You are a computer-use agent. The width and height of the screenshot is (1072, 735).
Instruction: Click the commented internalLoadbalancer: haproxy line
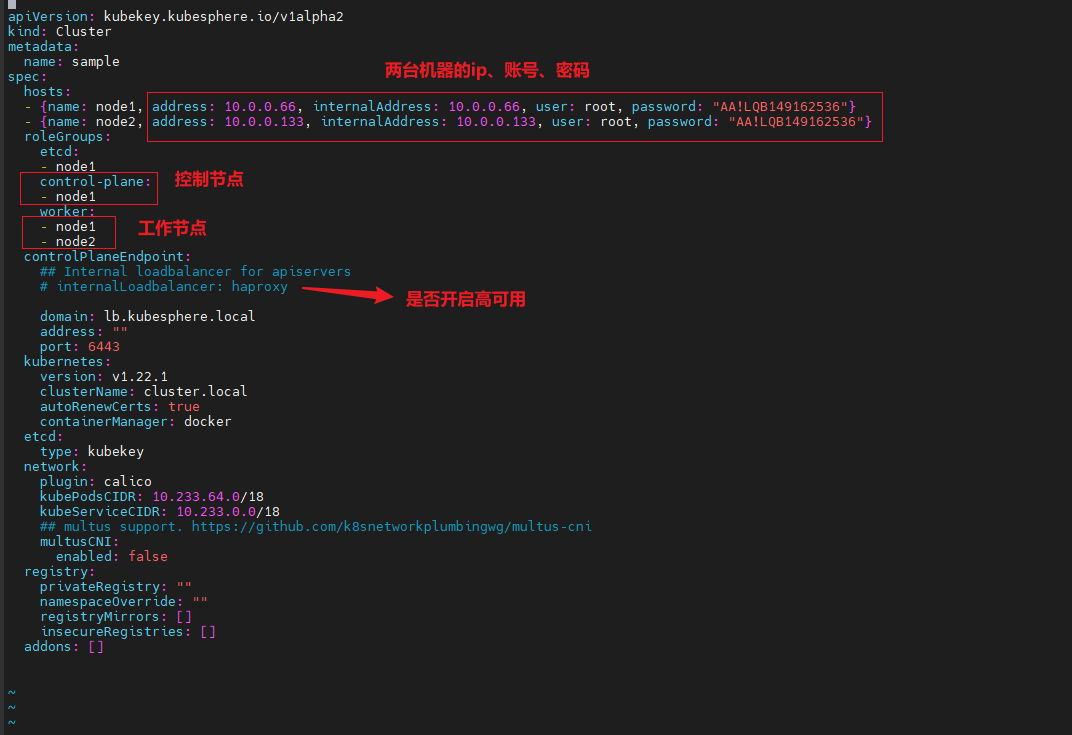(x=163, y=286)
